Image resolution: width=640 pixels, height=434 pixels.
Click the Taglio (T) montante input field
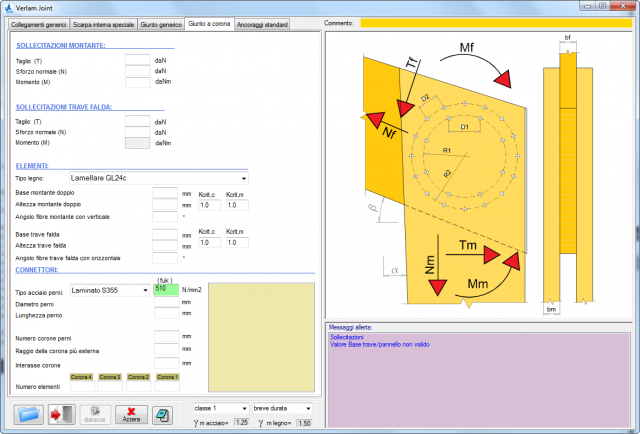(136, 62)
